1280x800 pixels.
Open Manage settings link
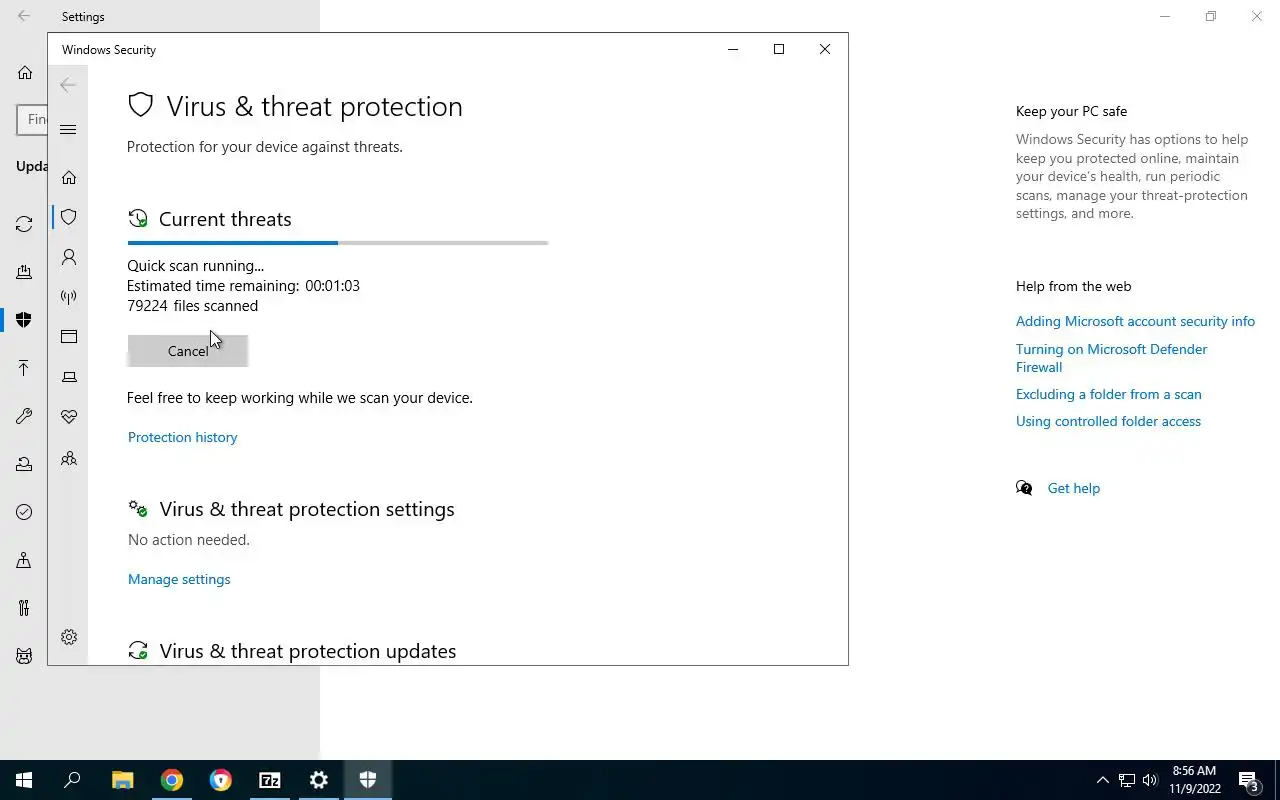[179, 579]
